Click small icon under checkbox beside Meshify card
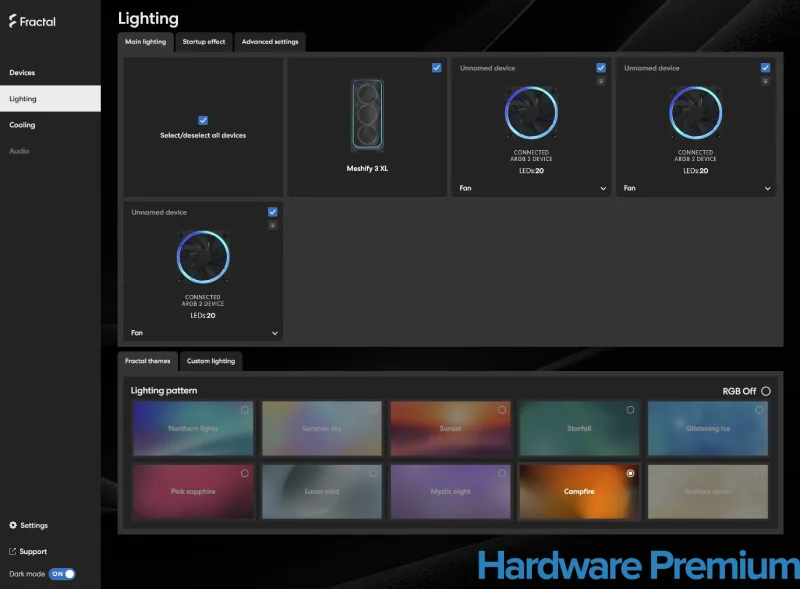 (601, 81)
